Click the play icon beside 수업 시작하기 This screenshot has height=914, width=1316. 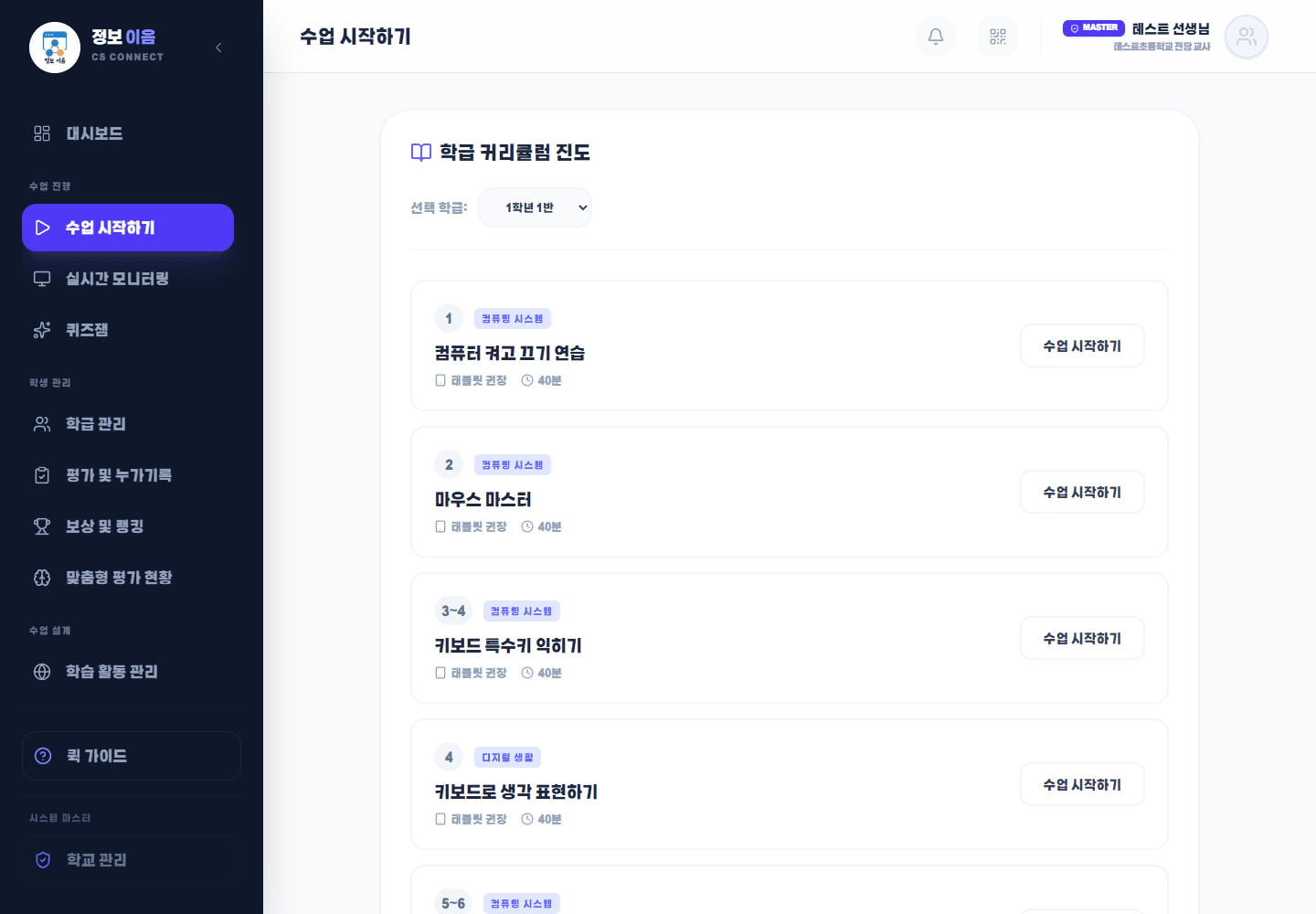(x=42, y=228)
